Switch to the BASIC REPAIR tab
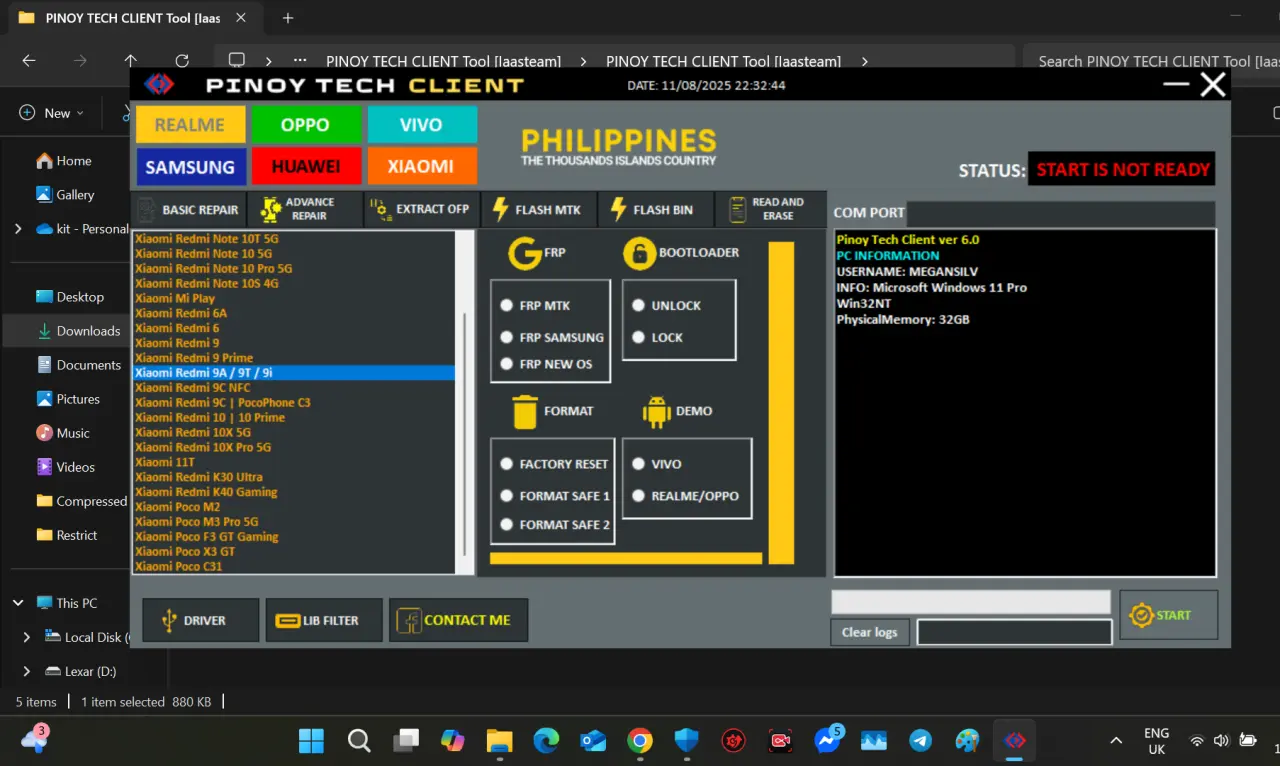1280x766 pixels. tap(189, 209)
